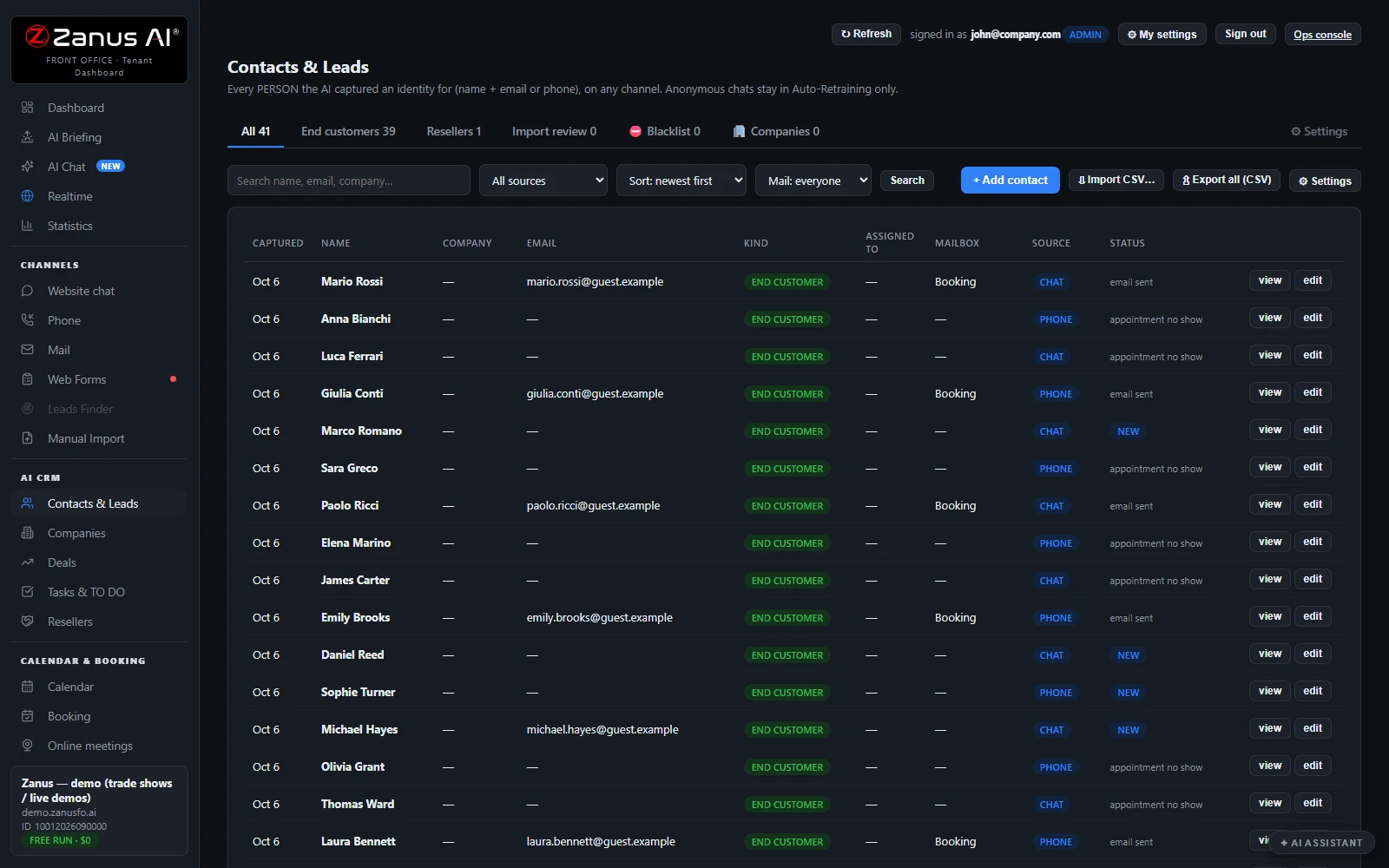Click the Refresh button

(866, 34)
